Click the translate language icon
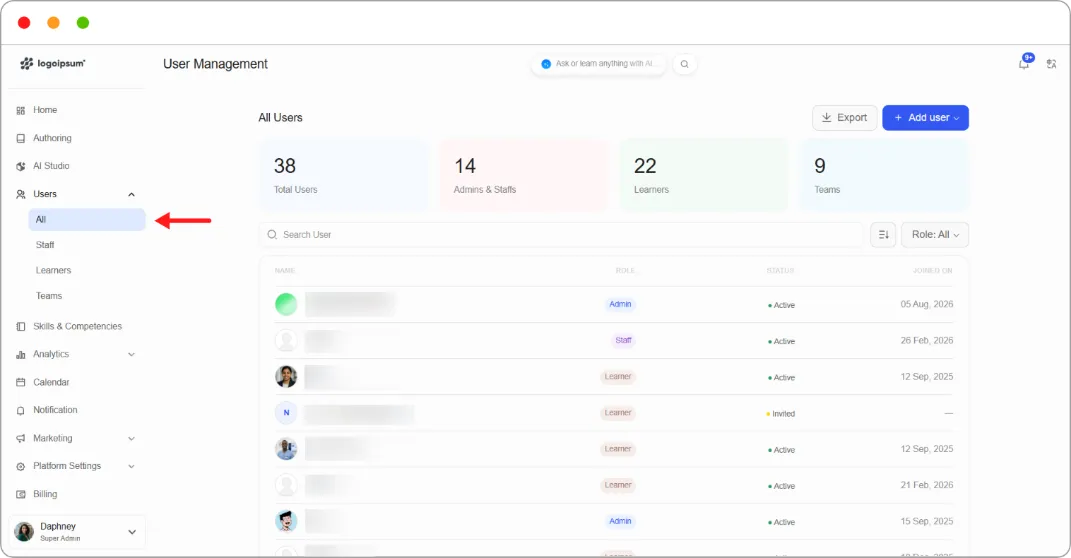The image size is (1071, 558). point(1051,64)
